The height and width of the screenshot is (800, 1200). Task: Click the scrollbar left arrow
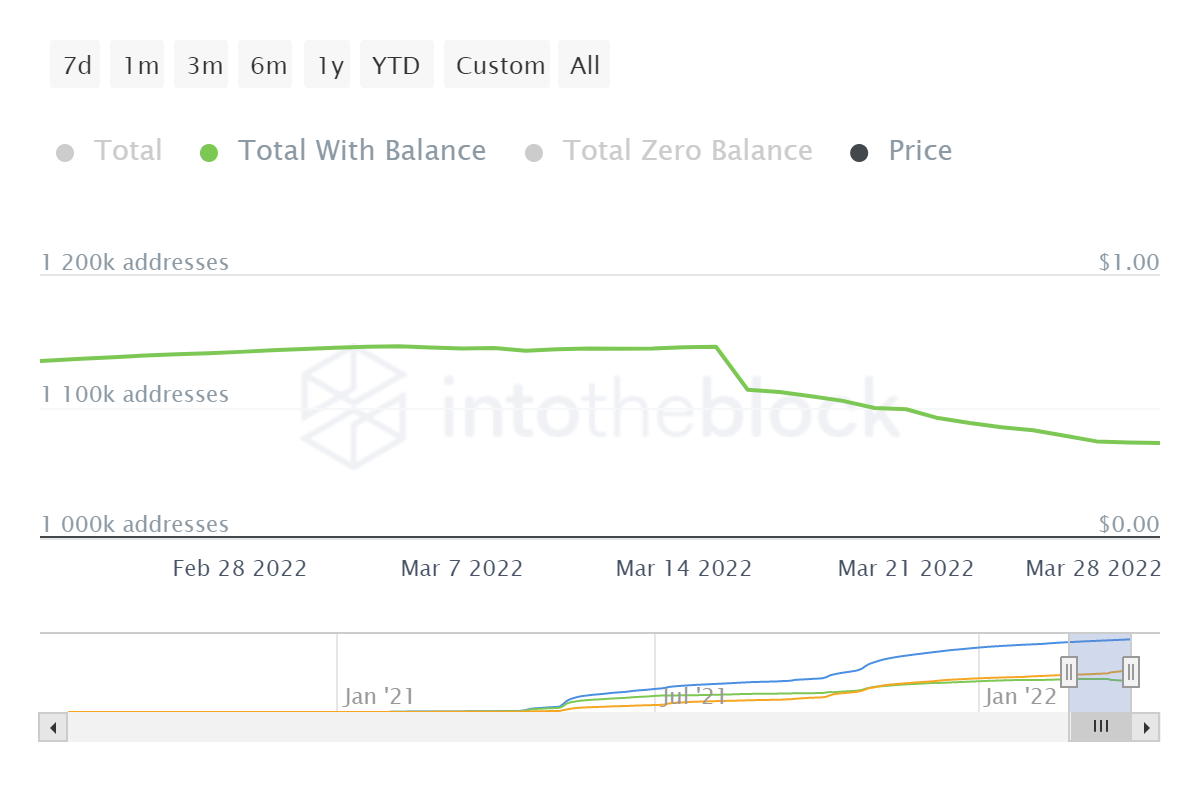click(53, 727)
